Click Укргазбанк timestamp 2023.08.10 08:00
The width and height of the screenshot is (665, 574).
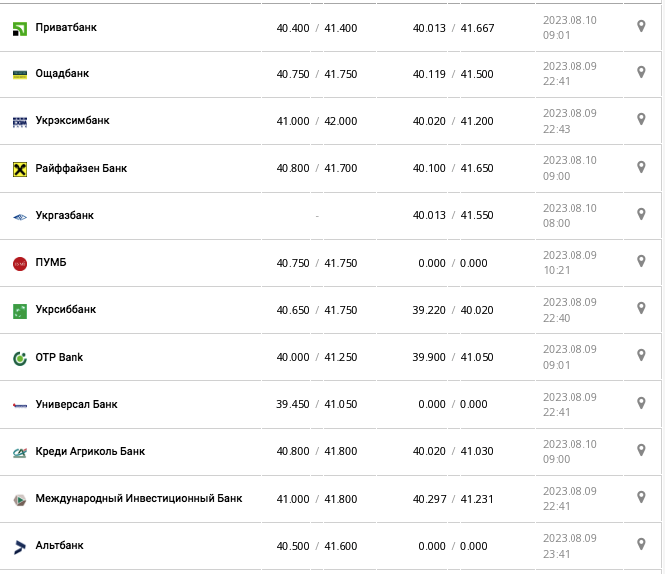[569, 216]
